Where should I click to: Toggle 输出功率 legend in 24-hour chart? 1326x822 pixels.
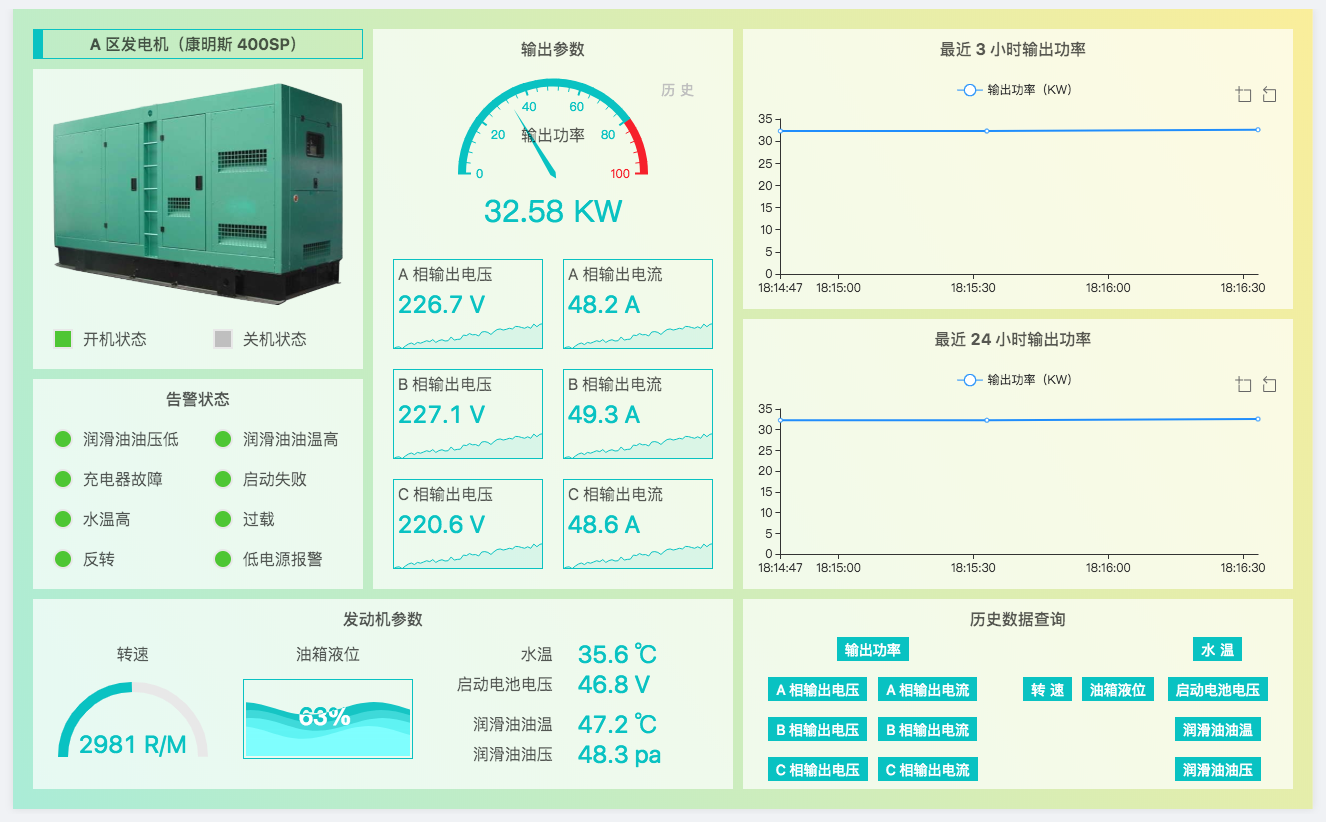(1014, 380)
